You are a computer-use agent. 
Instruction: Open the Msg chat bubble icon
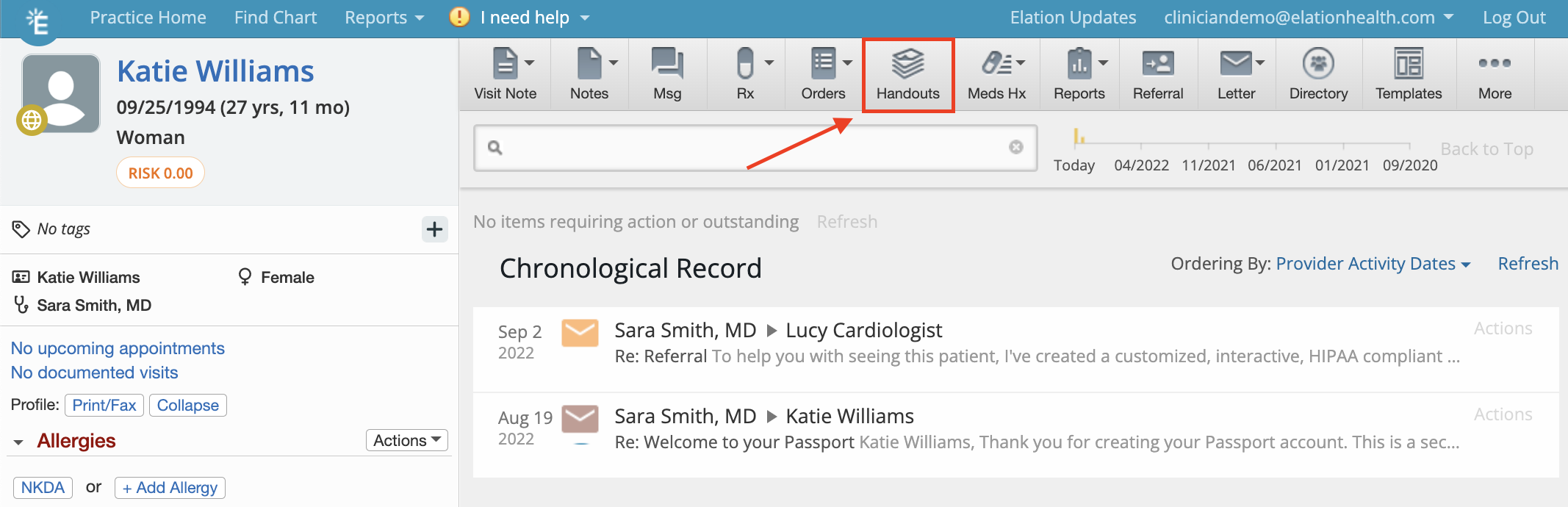[667, 63]
